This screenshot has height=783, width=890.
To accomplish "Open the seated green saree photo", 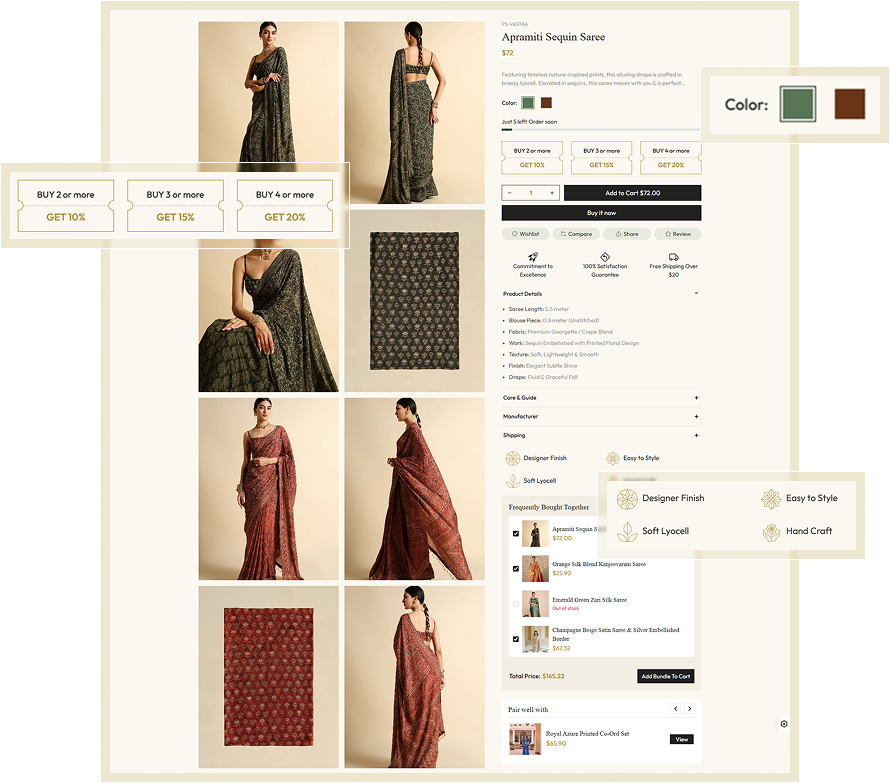I will pos(268,320).
